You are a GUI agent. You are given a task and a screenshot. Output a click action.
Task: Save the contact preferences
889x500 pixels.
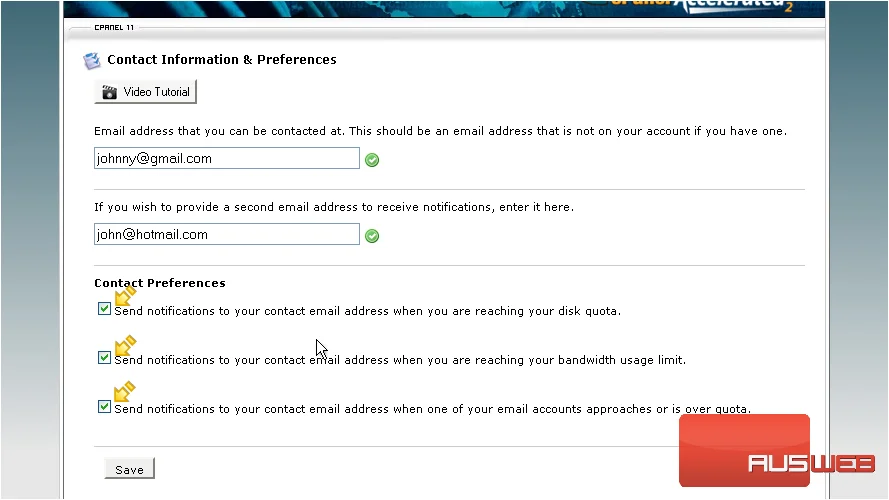129,469
